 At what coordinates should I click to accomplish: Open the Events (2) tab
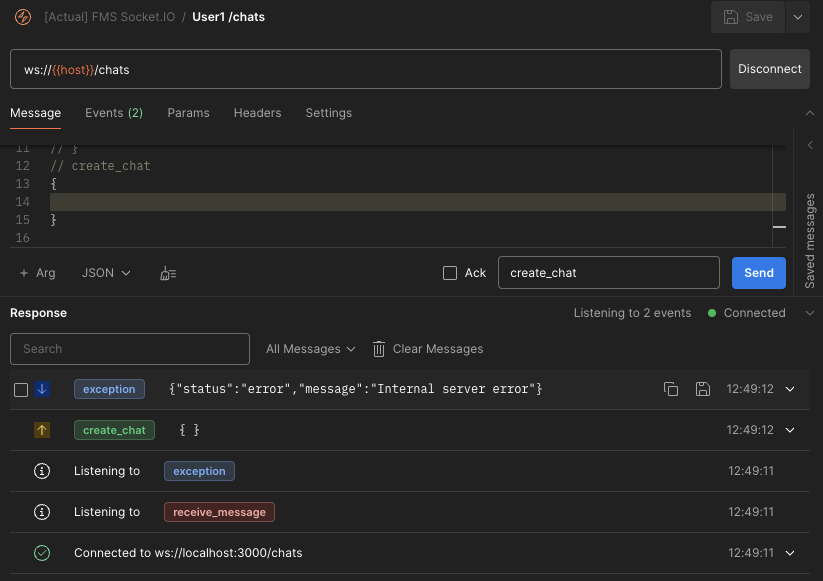click(114, 113)
